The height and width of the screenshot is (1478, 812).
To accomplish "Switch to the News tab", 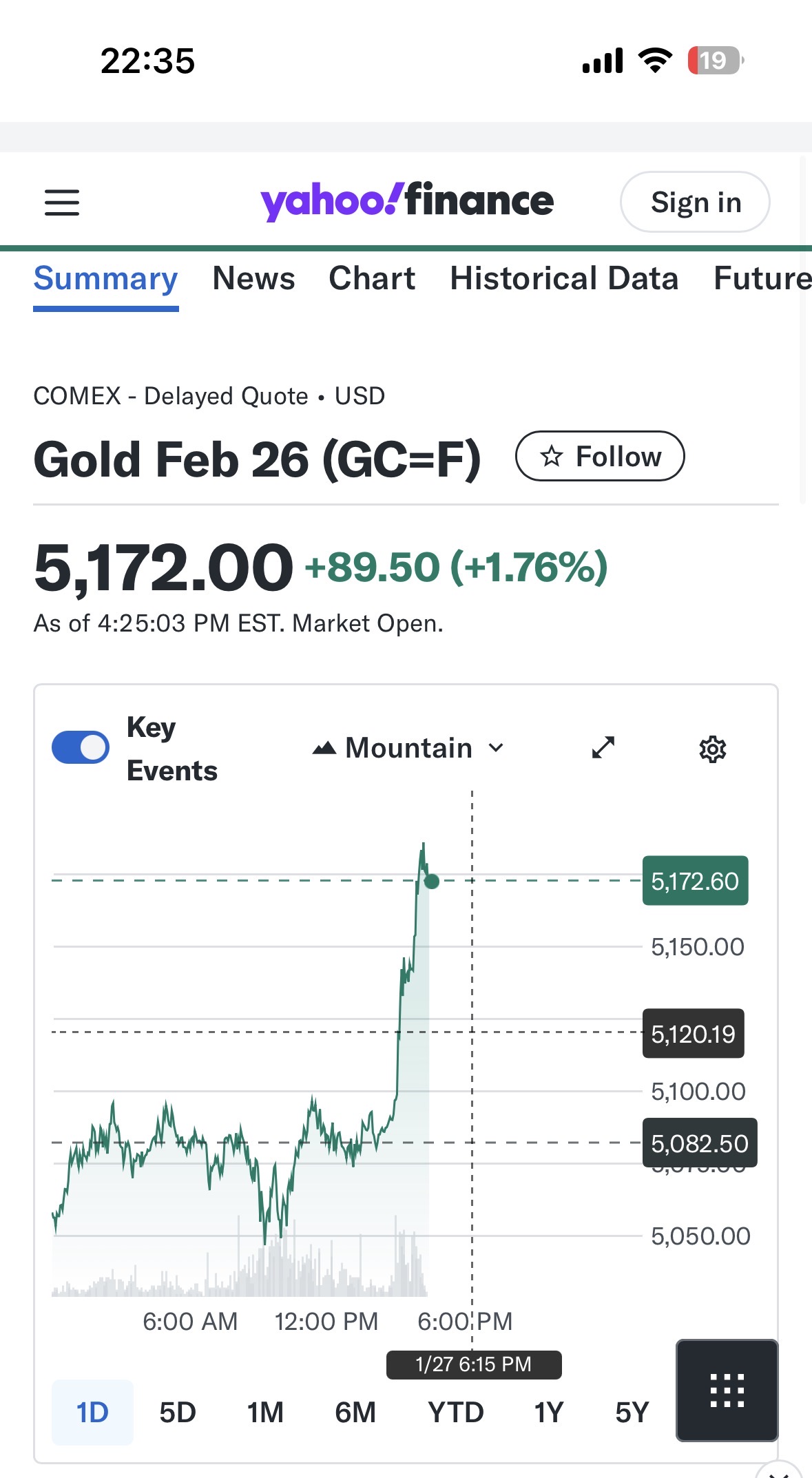I will coord(253,279).
